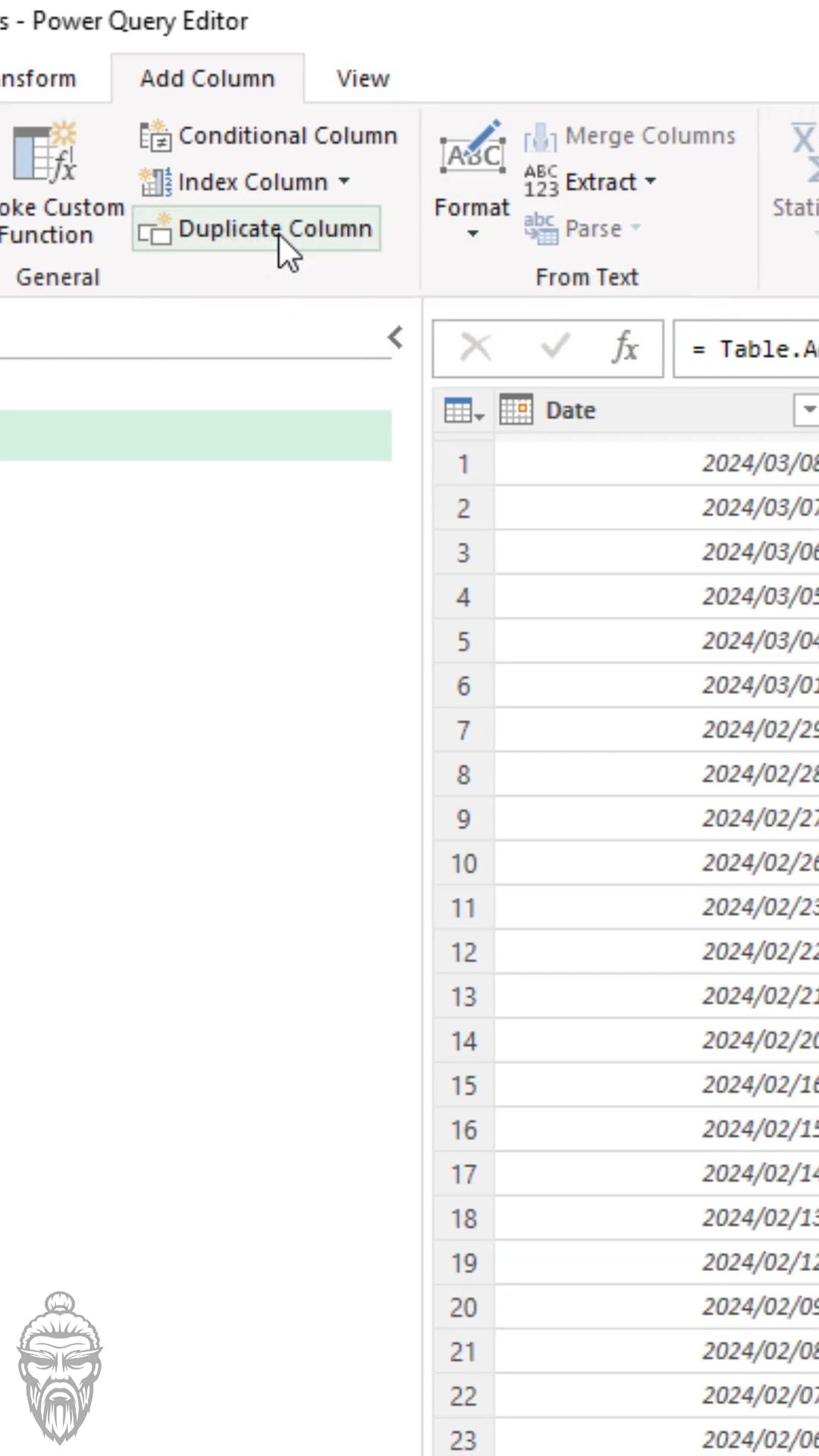Click the Index Column icon
This screenshot has height=1456, width=819.
(x=155, y=183)
